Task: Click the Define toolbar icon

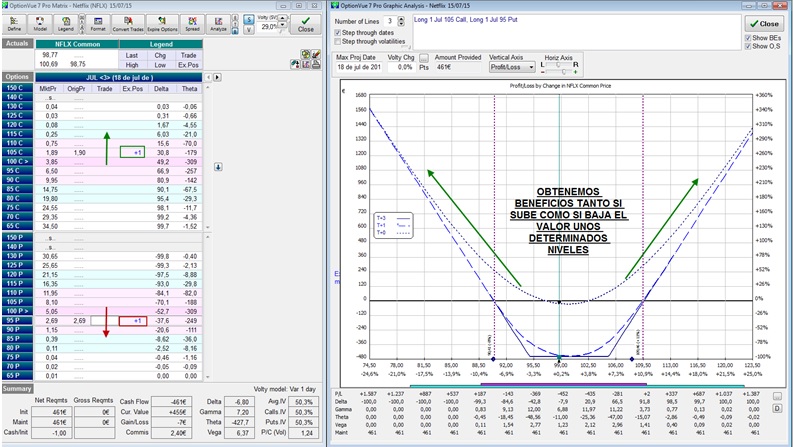Action: [14, 23]
